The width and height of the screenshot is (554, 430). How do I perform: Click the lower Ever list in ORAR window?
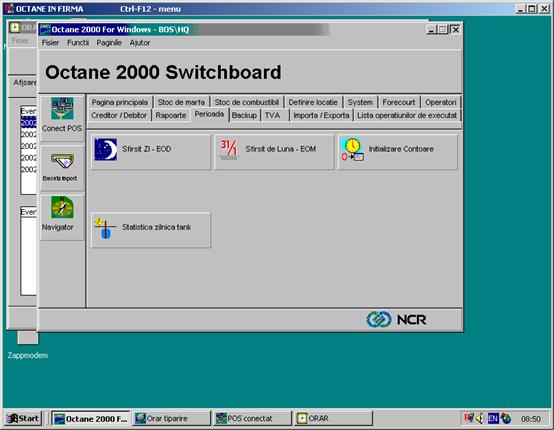click(x=29, y=251)
